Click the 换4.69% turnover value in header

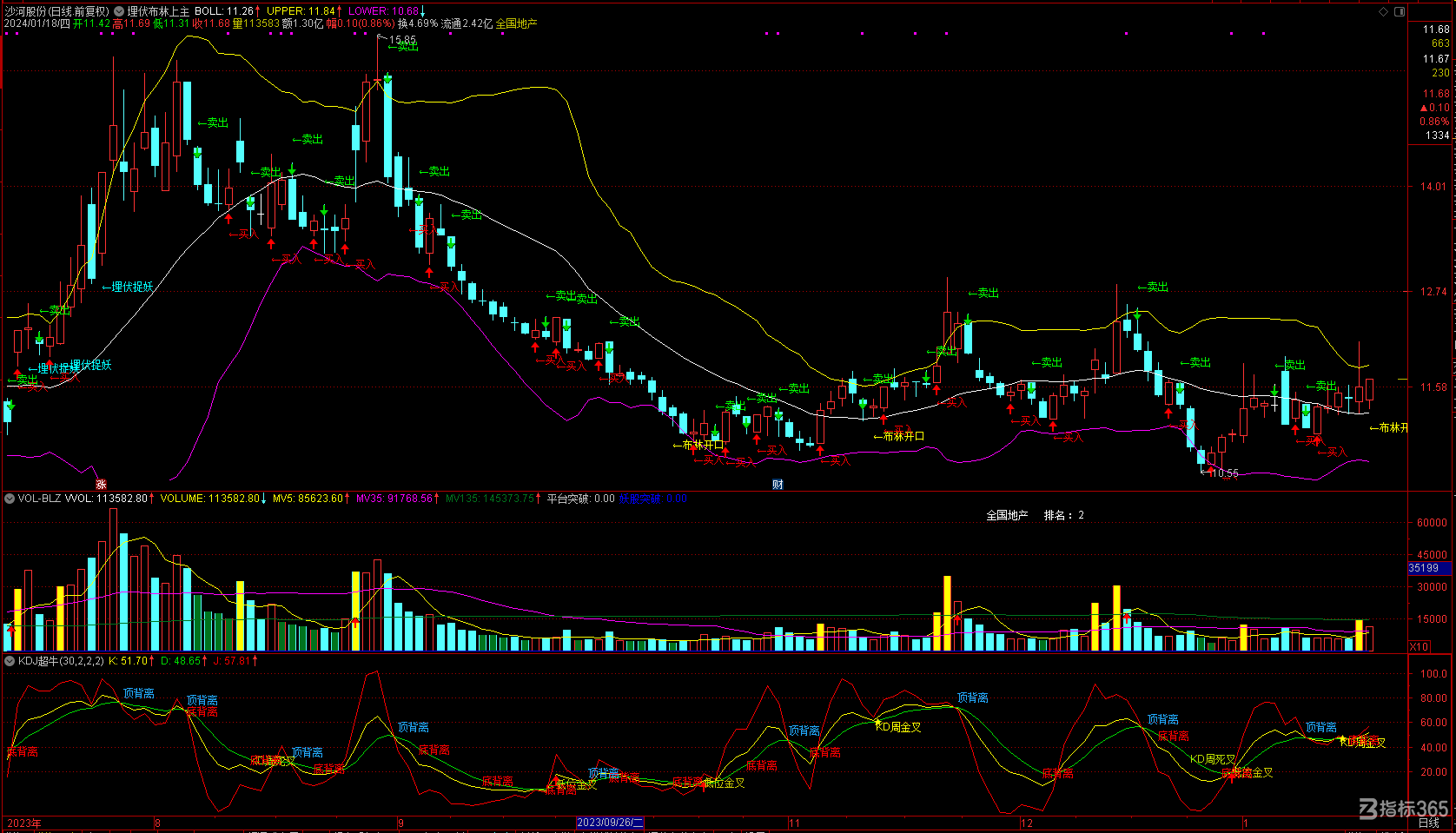point(418,23)
